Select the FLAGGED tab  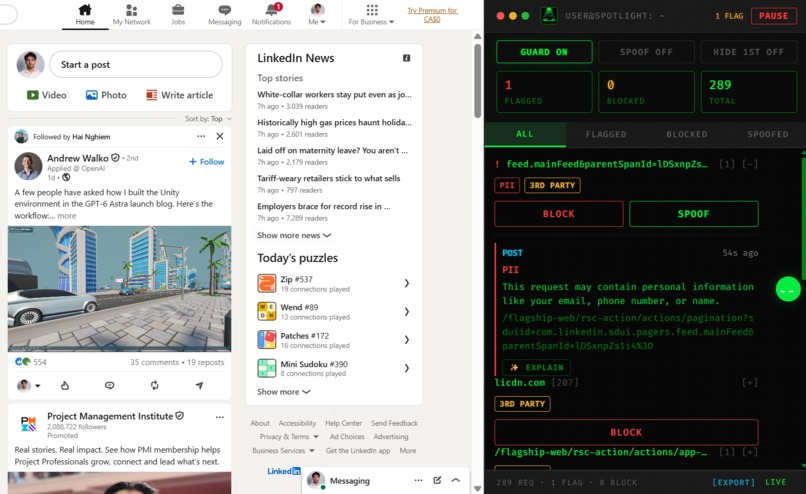coord(606,134)
